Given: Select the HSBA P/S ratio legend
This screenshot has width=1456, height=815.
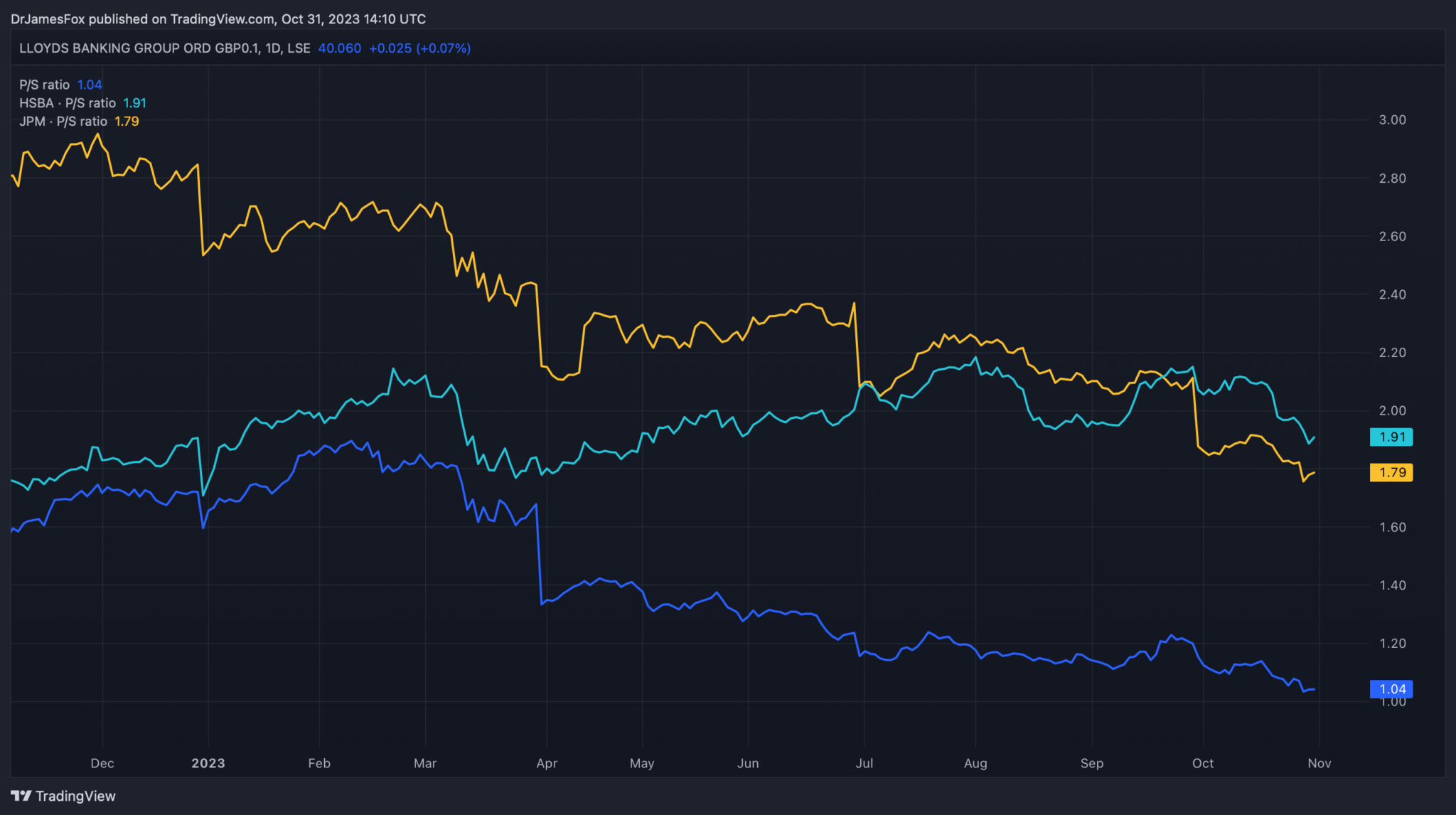Looking at the screenshot, I should click(68, 103).
